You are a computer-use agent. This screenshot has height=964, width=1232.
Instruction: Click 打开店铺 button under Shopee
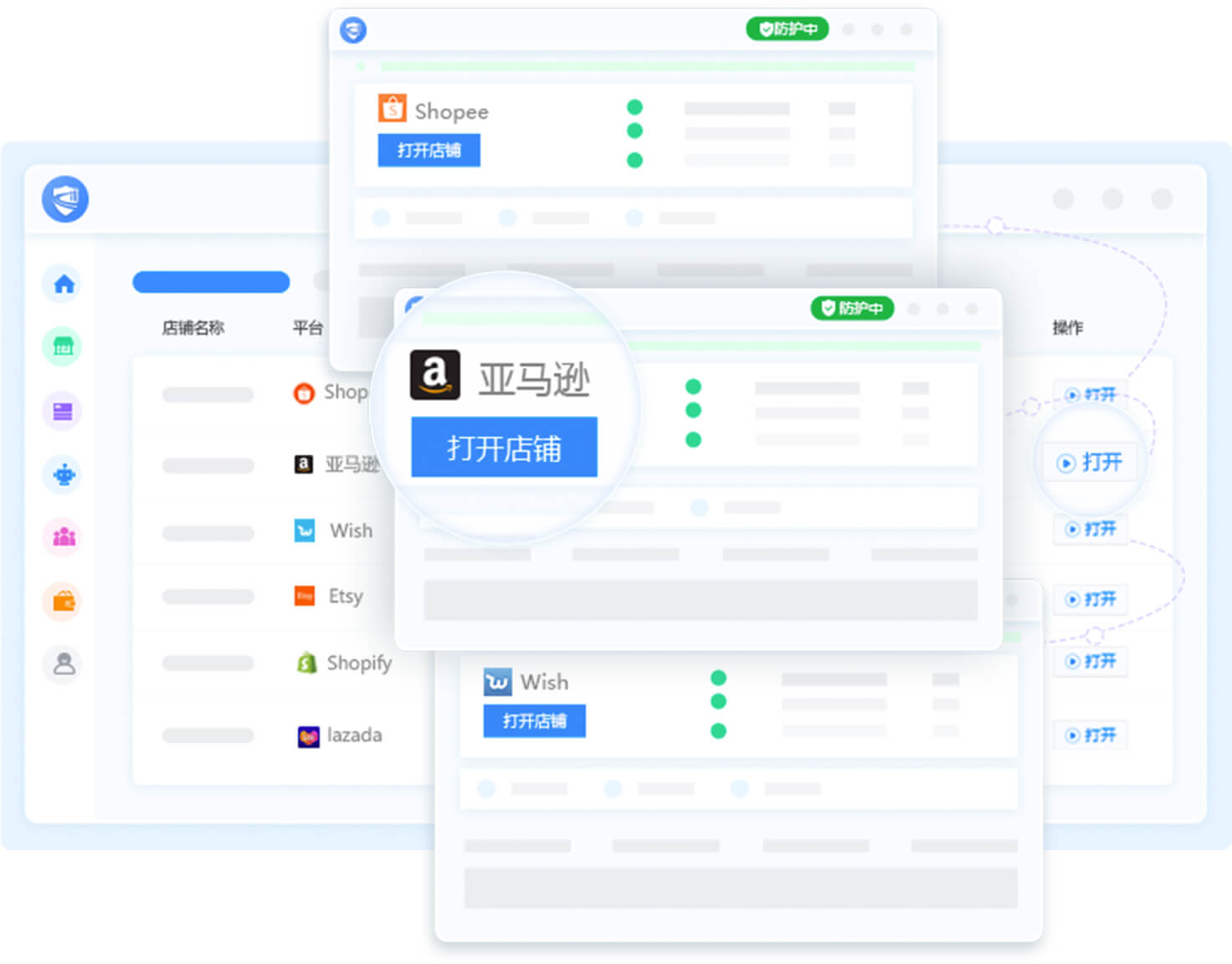point(429,151)
